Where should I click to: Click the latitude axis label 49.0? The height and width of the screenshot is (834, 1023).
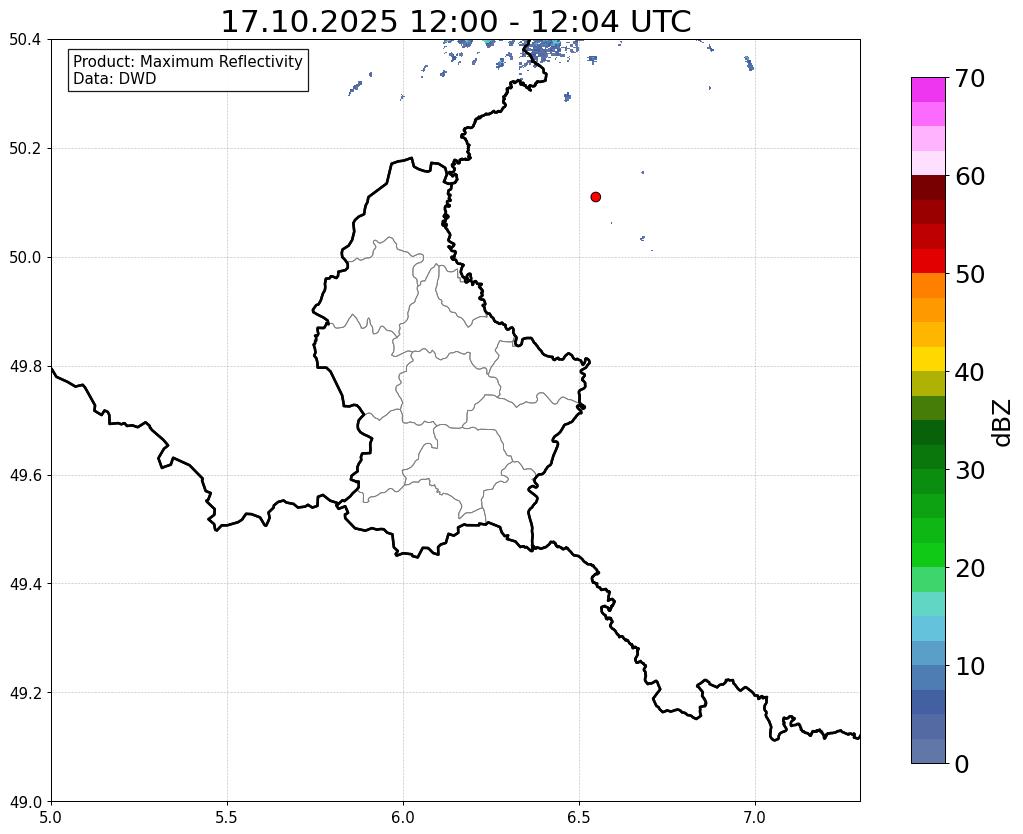pos(25,802)
